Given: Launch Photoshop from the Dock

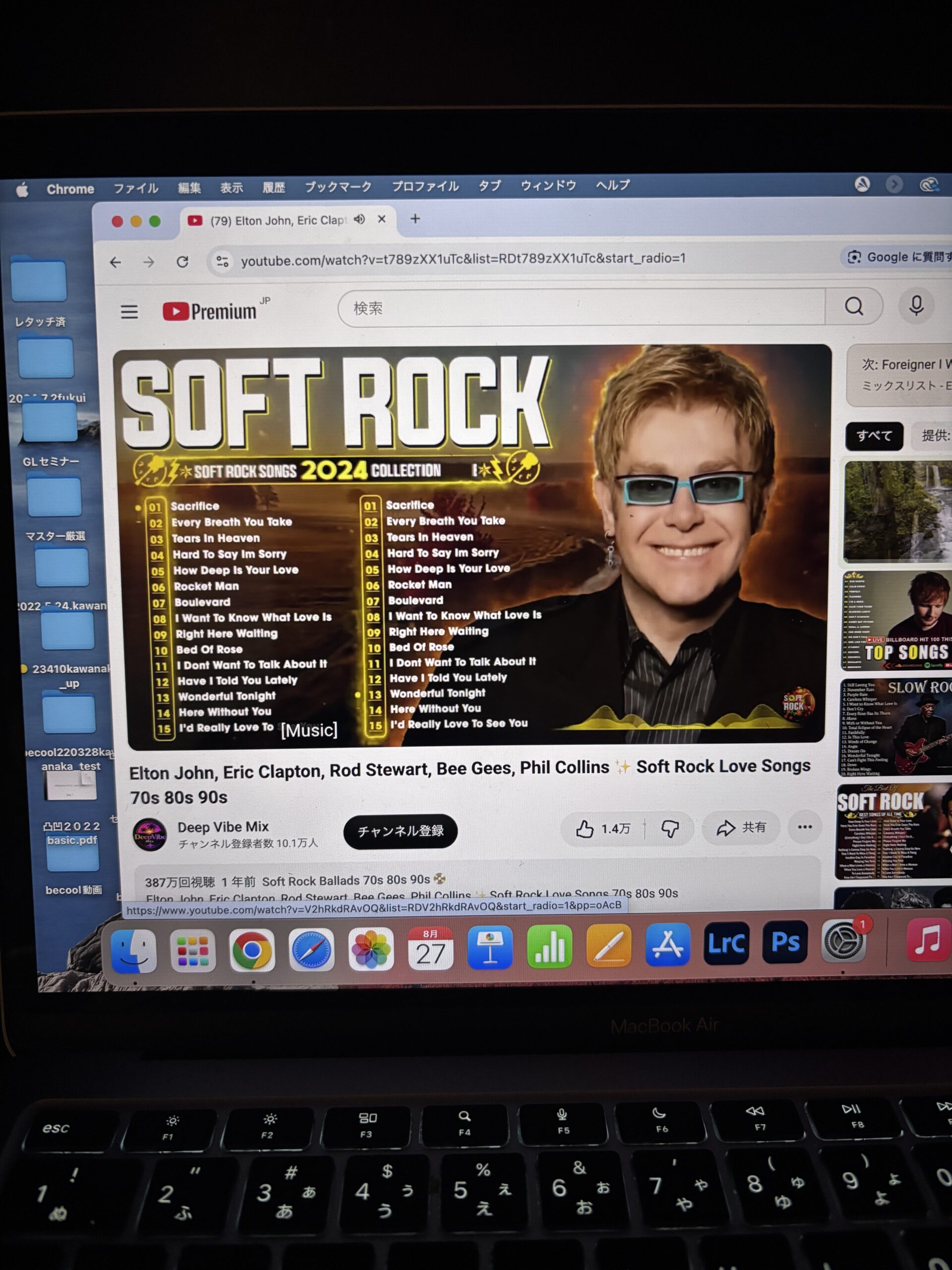Looking at the screenshot, I should coord(785,943).
